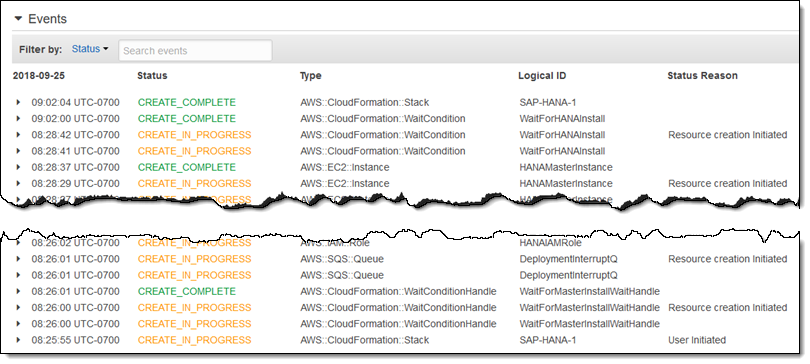Viewport: 810px width, 364px height.
Task: Expand the 09:02:04 SAP-HANA-1 event row
Action: click(19, 102)
